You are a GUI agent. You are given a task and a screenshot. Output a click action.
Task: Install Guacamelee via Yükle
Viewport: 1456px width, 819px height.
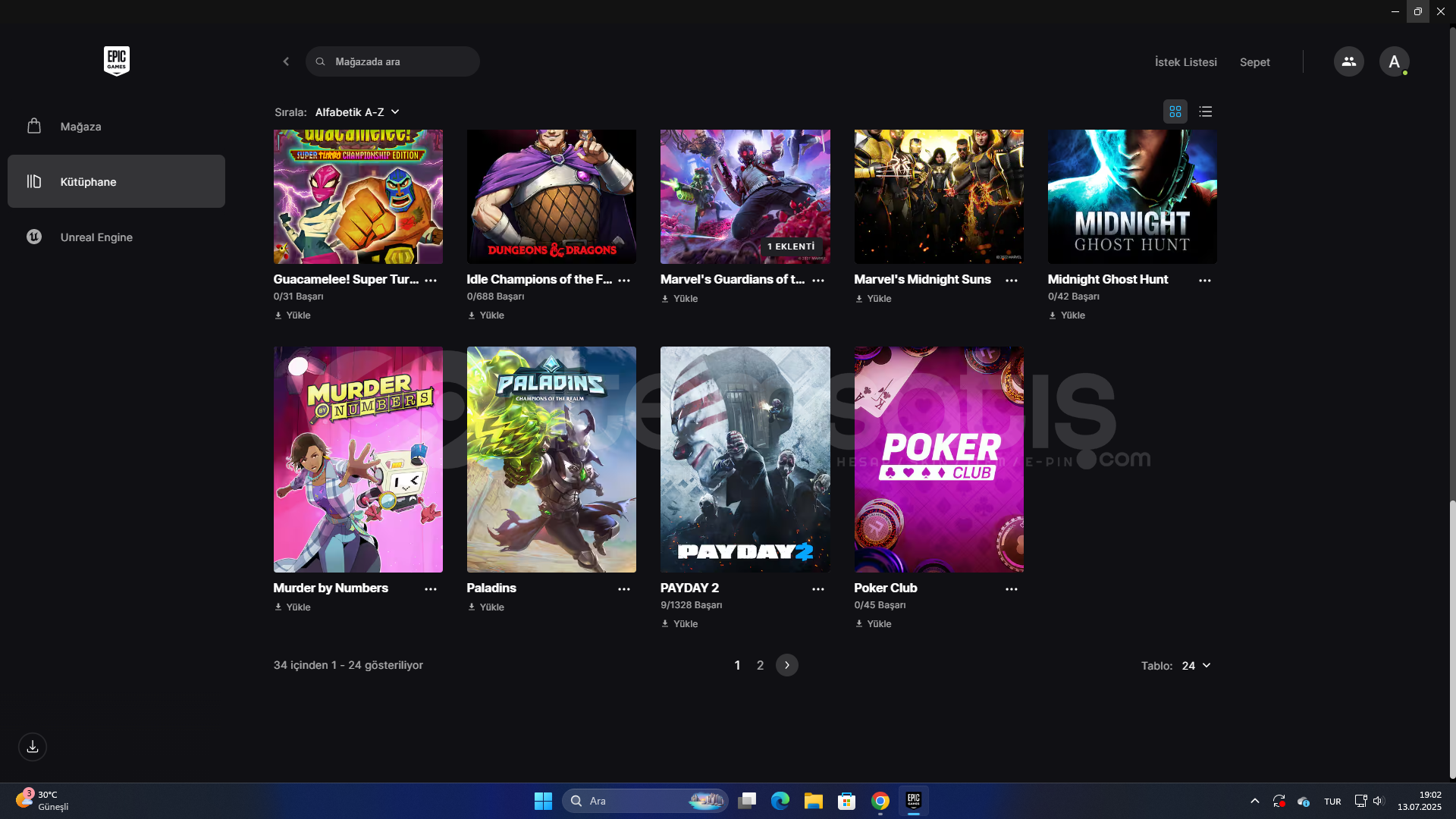[x=293, y=315]
